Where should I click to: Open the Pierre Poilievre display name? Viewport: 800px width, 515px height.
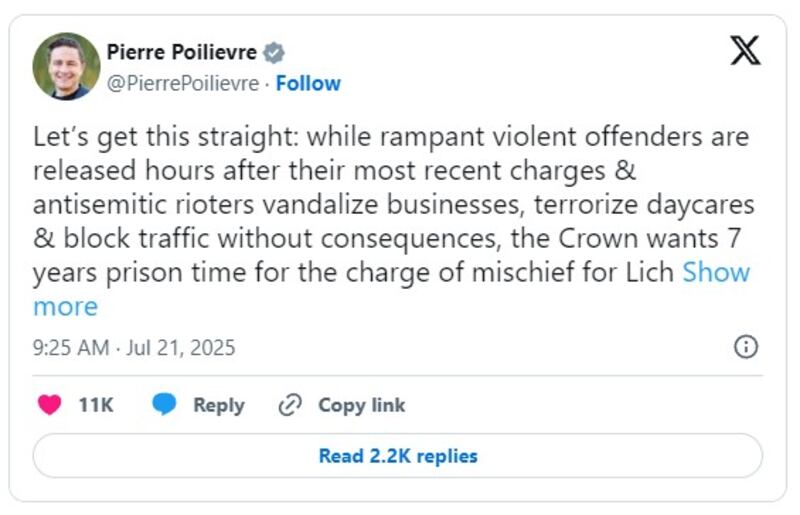(x=182, y=52)
